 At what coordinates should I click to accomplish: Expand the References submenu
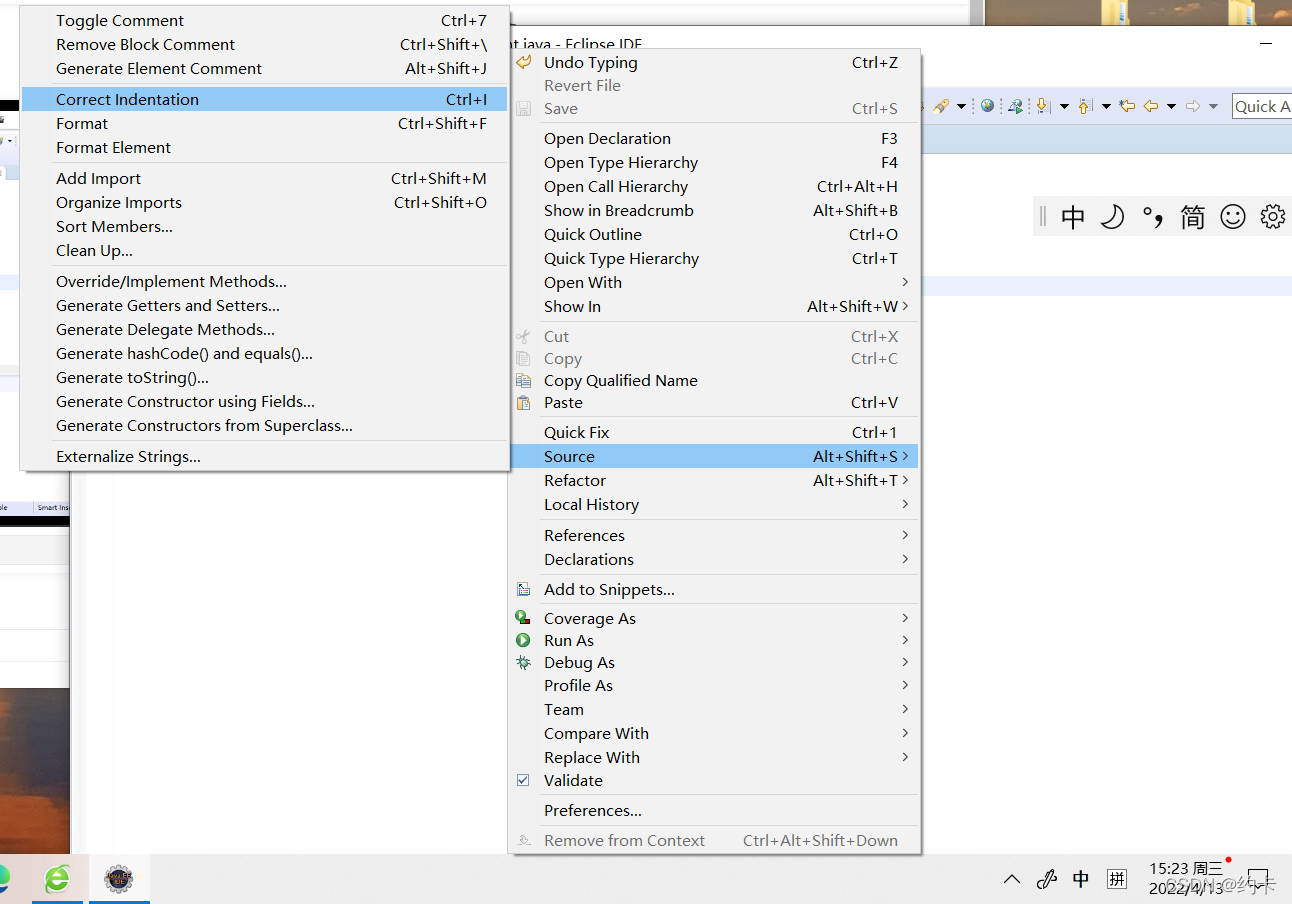tap(713, 536)
